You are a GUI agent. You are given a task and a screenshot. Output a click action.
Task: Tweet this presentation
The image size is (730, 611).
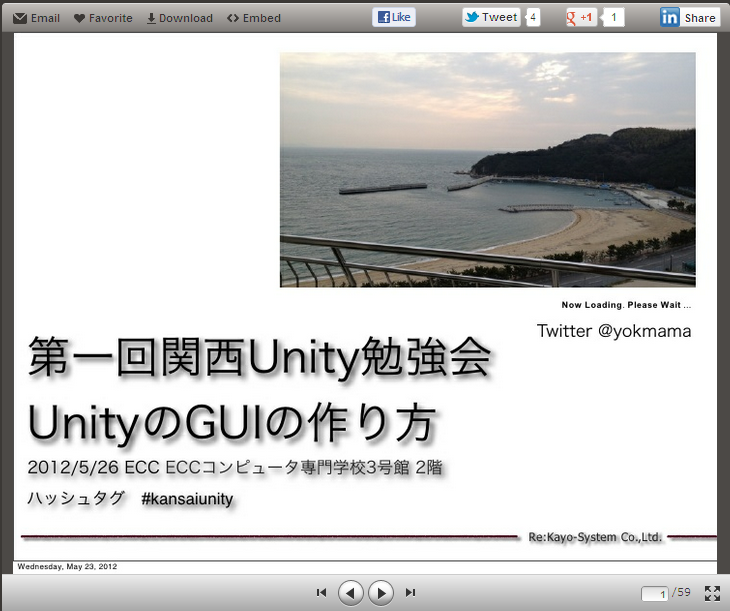pyautogui.click(x=491, y=17)
